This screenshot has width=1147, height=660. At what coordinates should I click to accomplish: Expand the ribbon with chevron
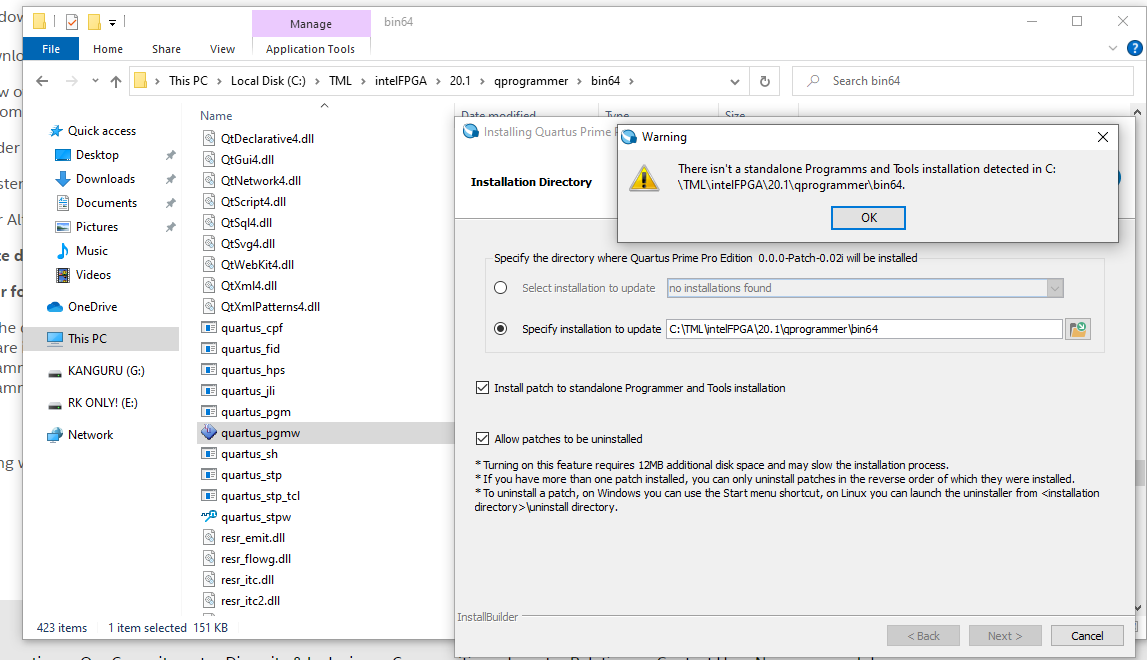(x=1113, y=48)
